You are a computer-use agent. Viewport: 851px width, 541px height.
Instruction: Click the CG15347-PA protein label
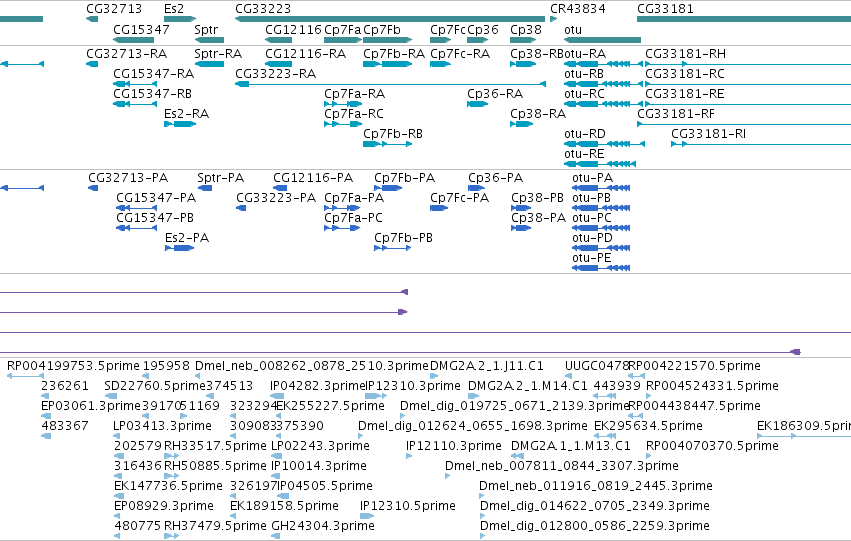(156, 198)
